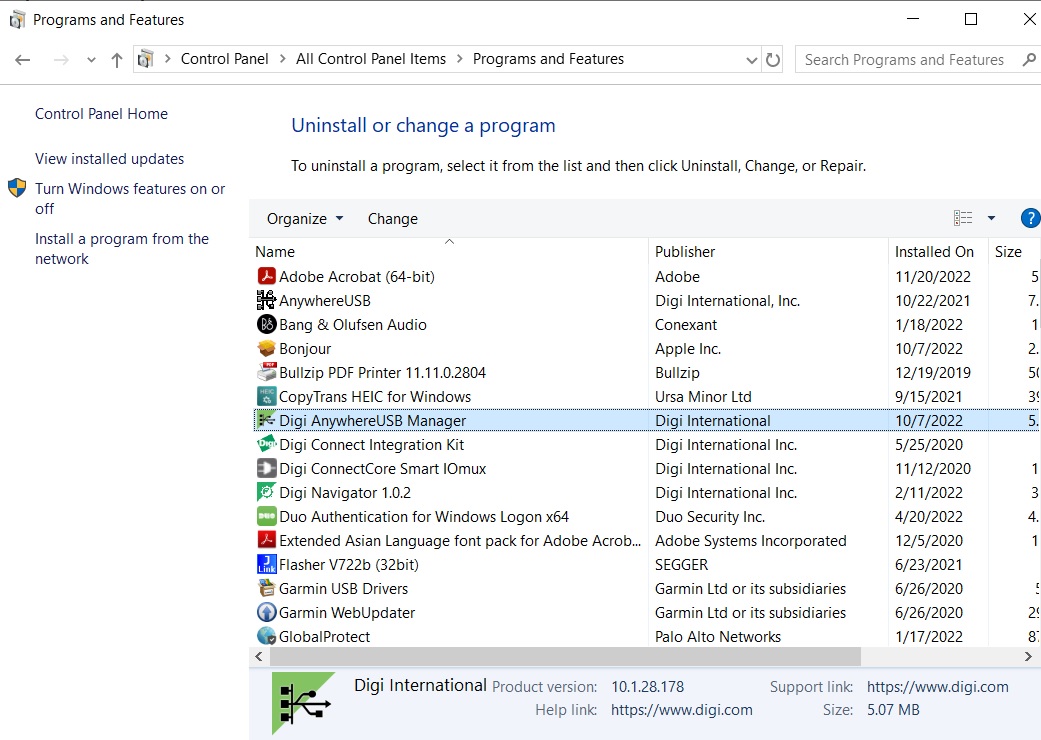The height and width of the screenshot is (740, 1041).
Task: Click the search magnifier icon
Action: click(1029, 60)
